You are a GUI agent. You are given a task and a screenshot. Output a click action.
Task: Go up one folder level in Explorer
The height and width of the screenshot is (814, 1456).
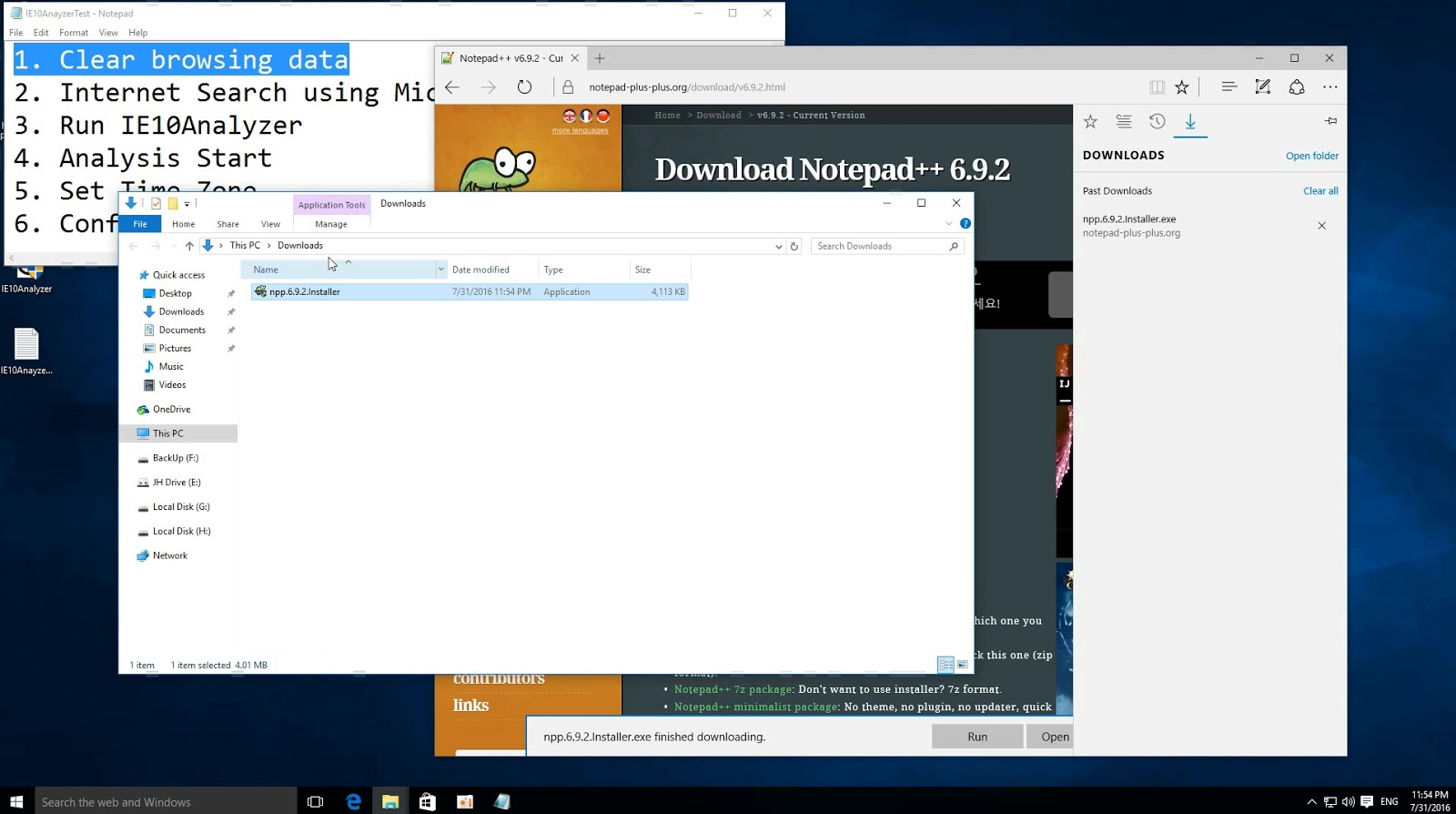(x=189, y=246)
